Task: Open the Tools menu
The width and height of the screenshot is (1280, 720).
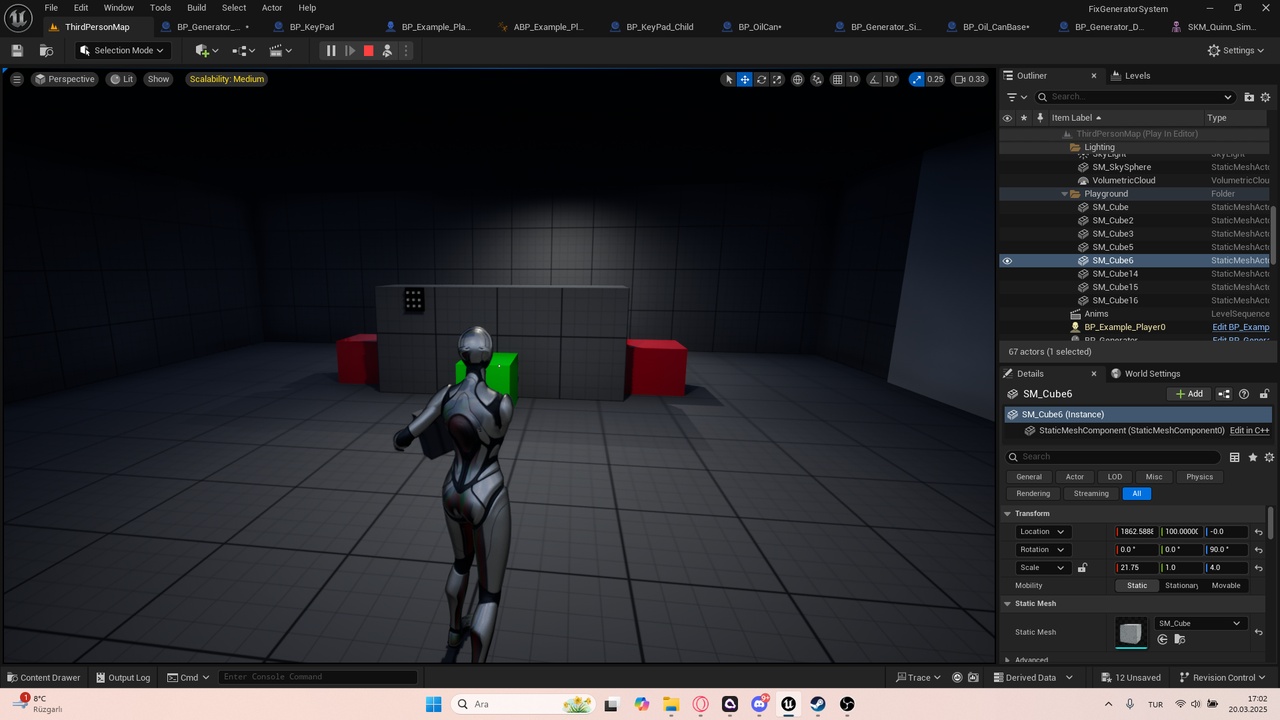Action: (x=160, y=7)
